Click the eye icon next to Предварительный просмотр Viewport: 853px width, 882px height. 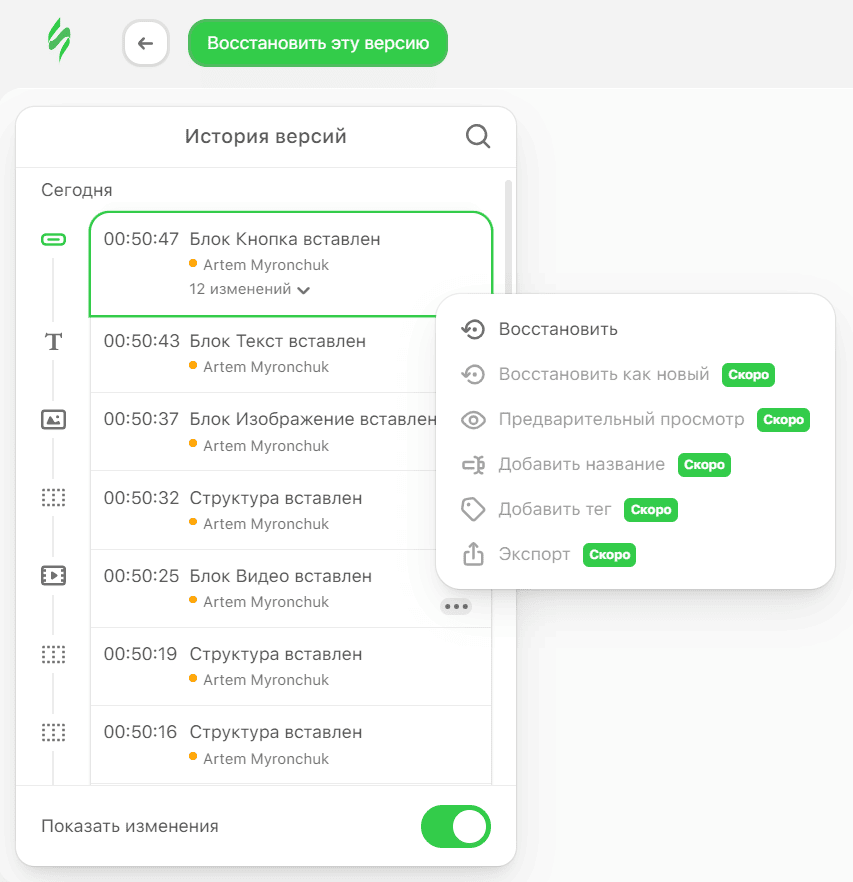[x=473, y=419]
